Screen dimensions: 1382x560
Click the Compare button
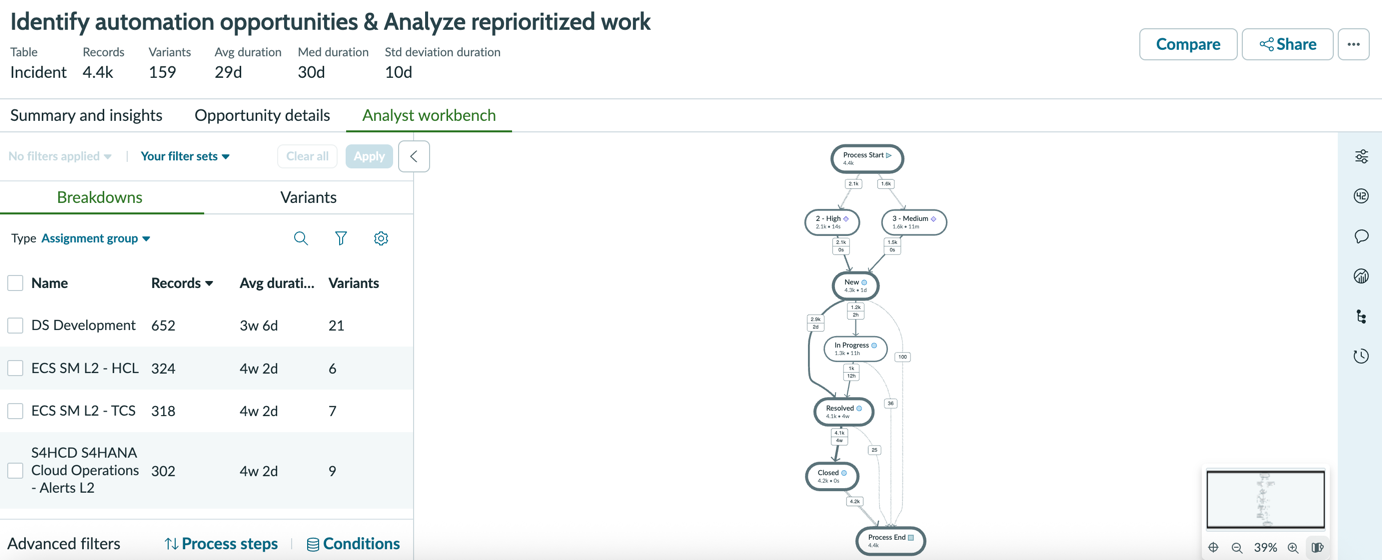pos(1188,44)
